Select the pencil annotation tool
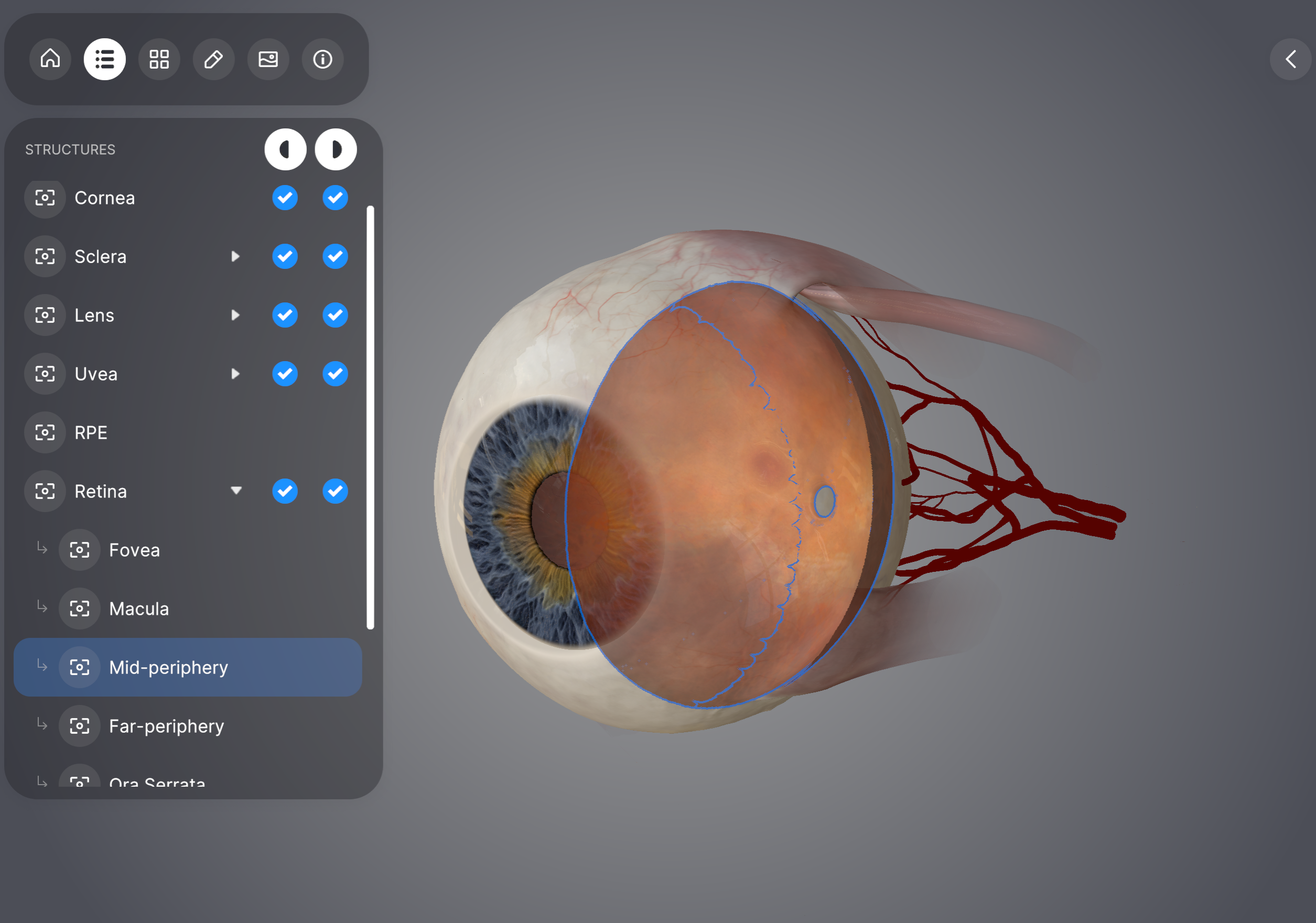Screen dimensions: 1316x923 pos(214,59)
